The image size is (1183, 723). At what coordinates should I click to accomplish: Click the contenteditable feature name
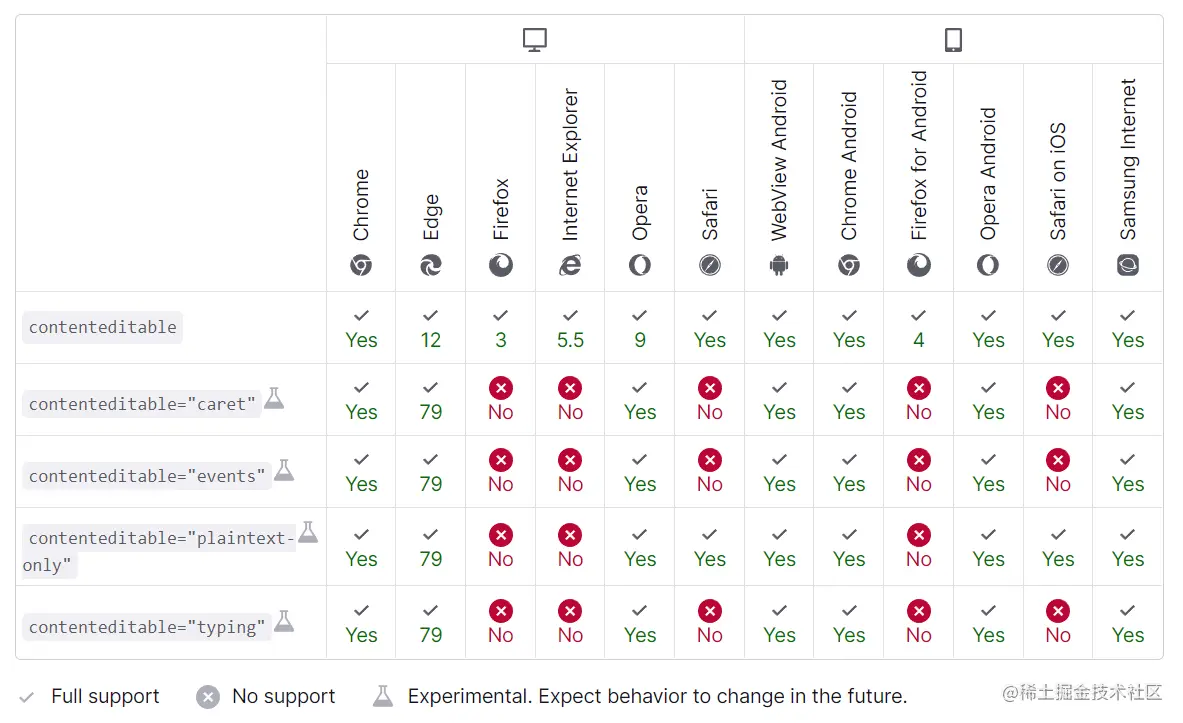(102, 327)
